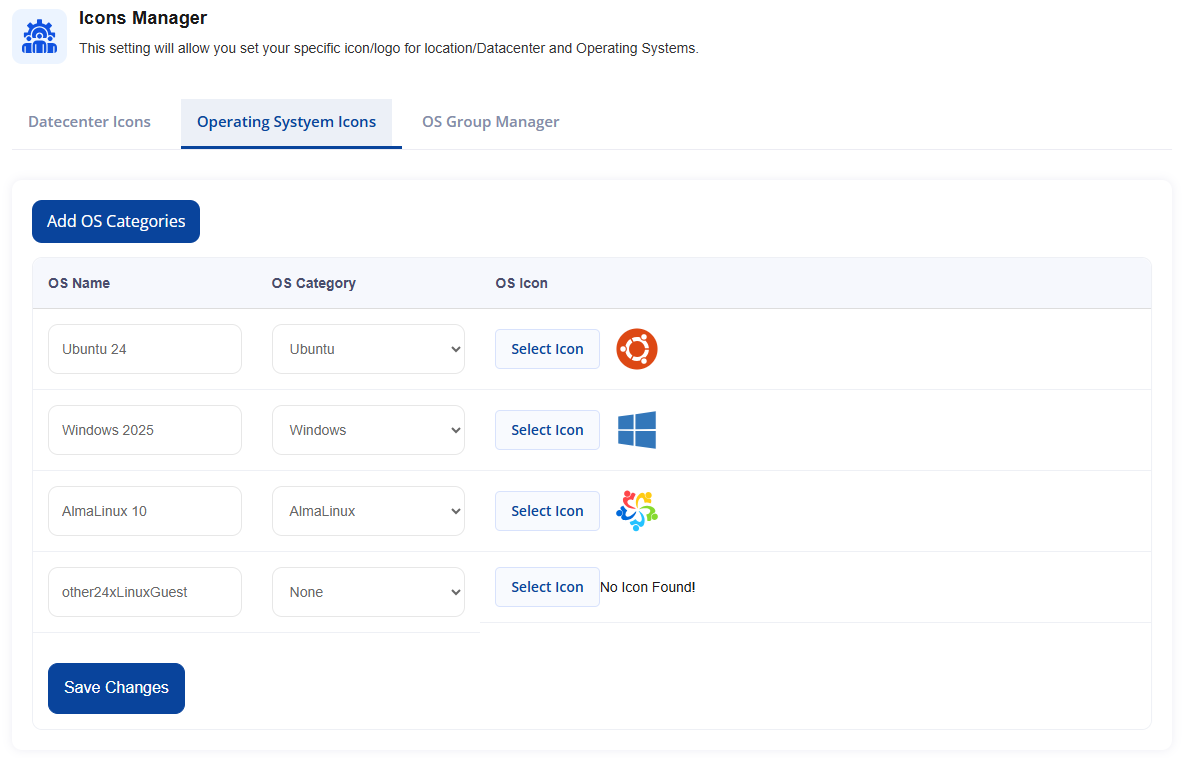Switch to the OS Group Manager tab
This screenshot has height=758, width=1186.
pos(490,122)
